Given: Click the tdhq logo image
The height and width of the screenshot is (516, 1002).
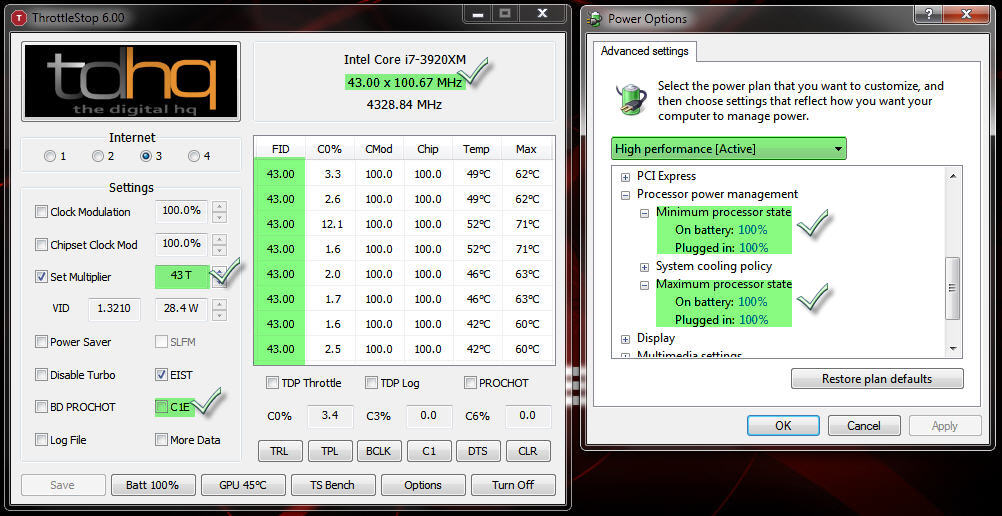Looking at the screenshot, I should (131, 81).
